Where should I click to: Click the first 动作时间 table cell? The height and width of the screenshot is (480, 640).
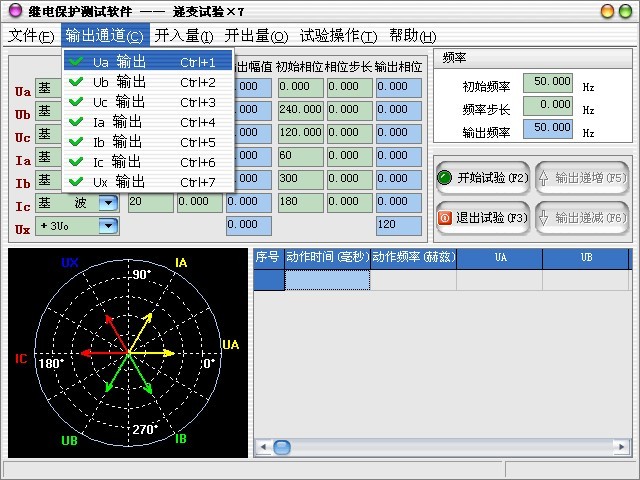click(x=327, y=280)
